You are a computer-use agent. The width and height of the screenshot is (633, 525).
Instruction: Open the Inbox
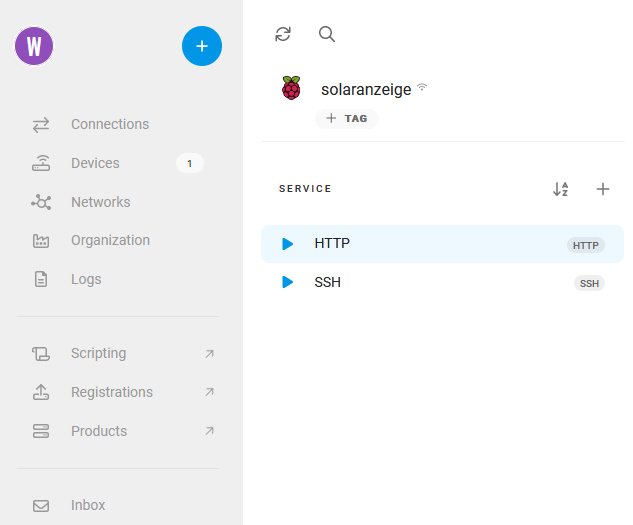point(88,506)
